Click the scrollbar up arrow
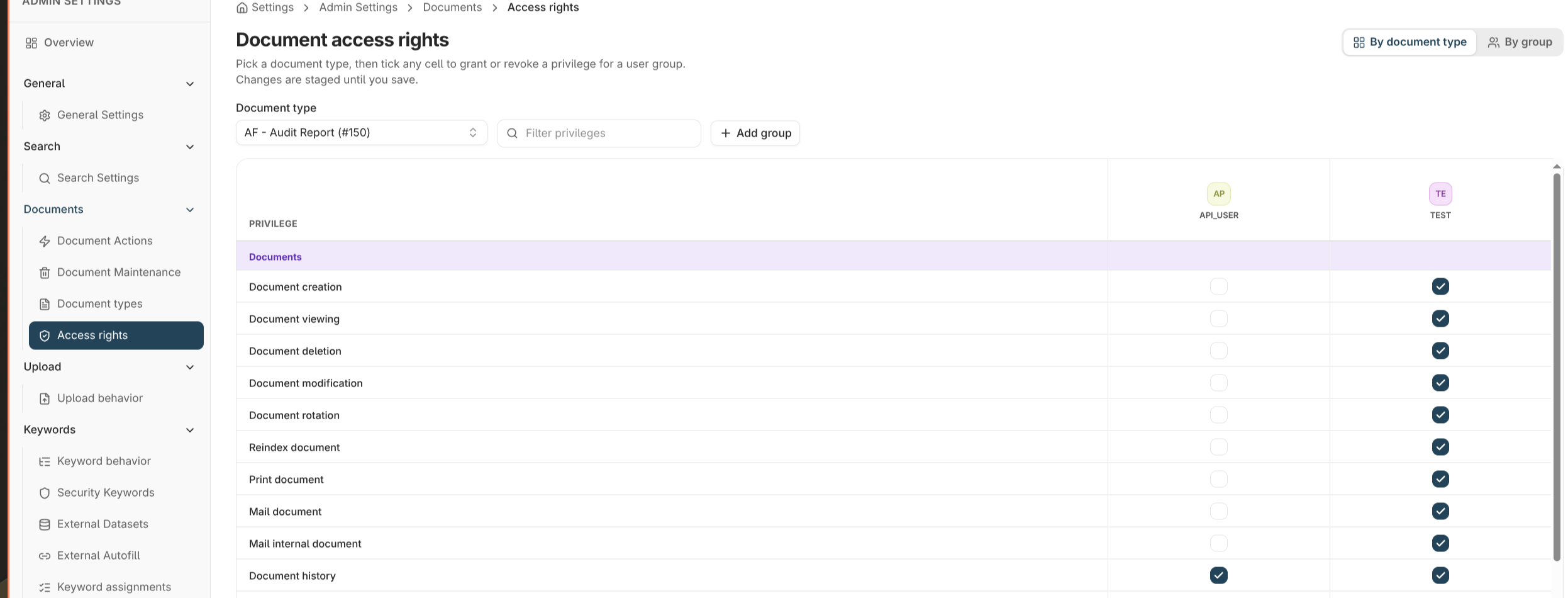The height and width of the screenshot is (598, 1568). pos(1557,166)
